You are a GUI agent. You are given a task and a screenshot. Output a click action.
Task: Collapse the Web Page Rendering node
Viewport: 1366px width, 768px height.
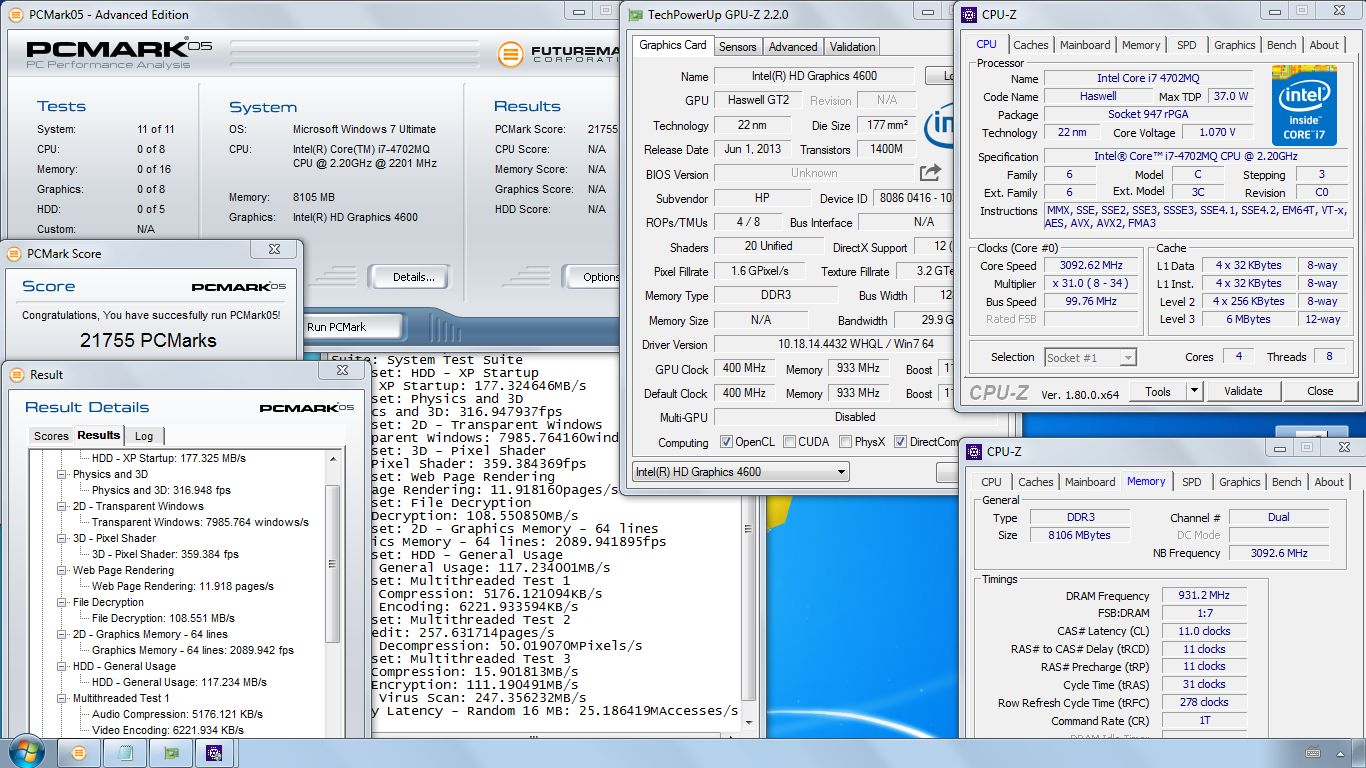(64, 570)
